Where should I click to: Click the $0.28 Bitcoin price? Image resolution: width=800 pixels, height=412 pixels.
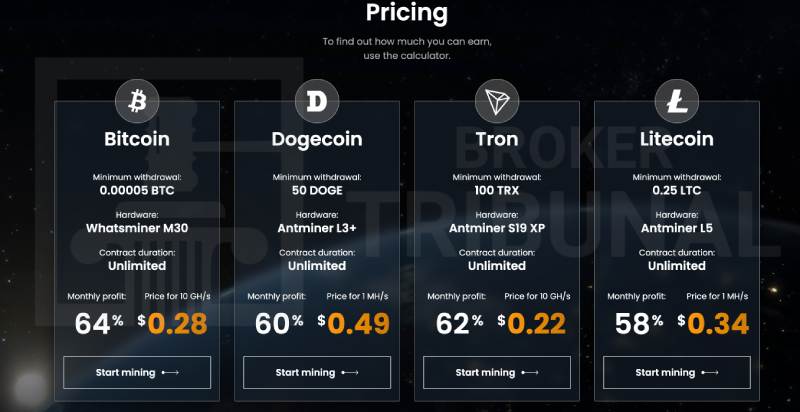click(x=172, y=323)
